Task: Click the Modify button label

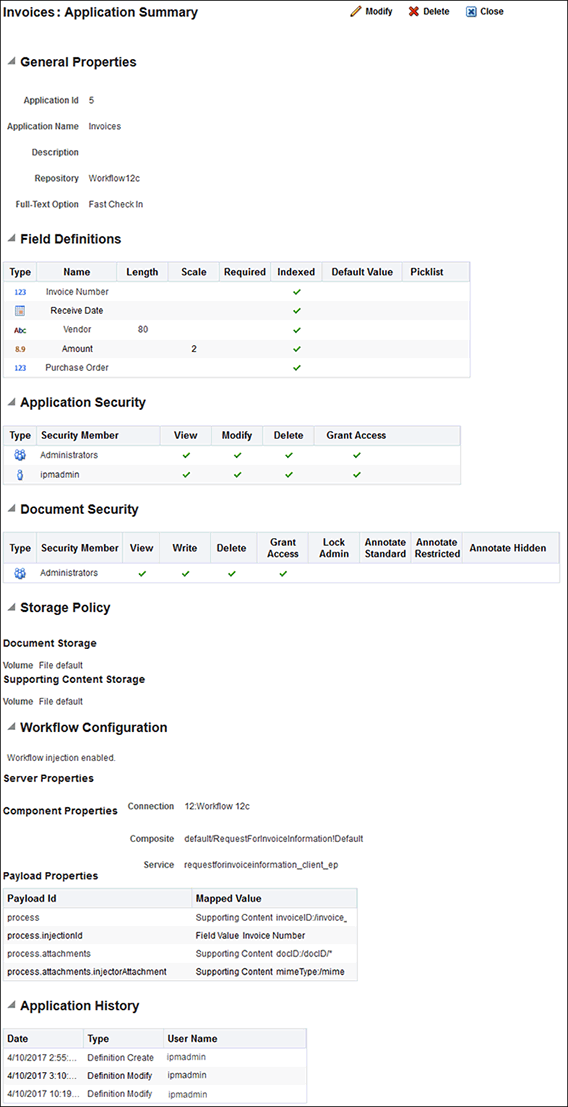Action: click(379, 12)
